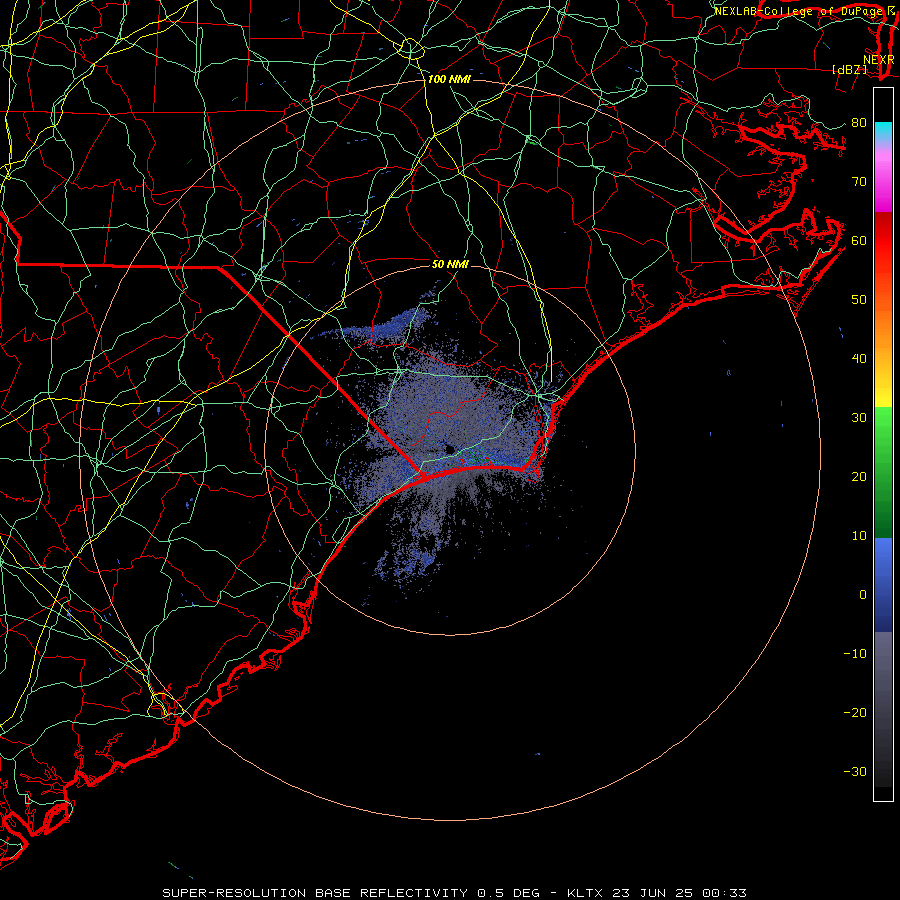Screen dimensions: 900x900
Task: Click the 60 value on the dBZ scale
Action: [859, 240]
